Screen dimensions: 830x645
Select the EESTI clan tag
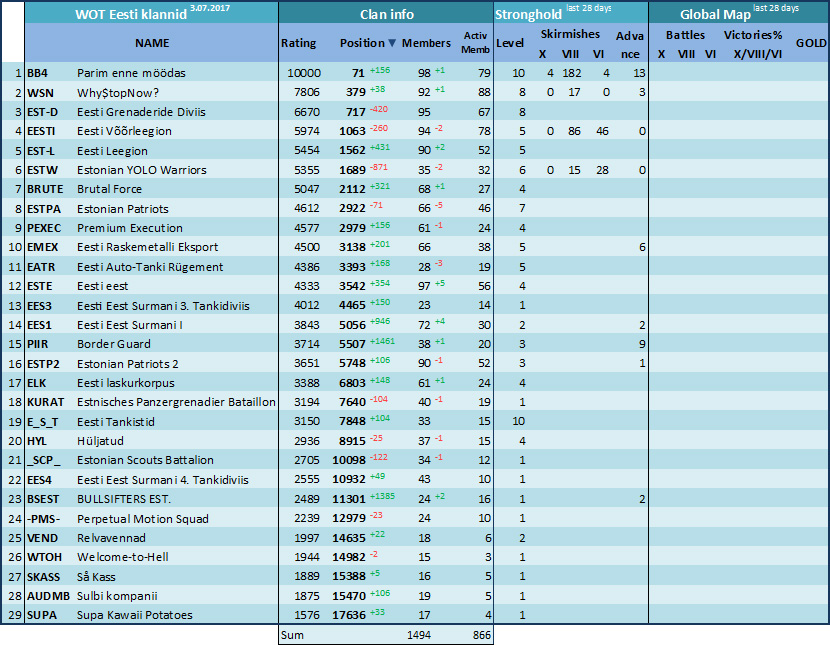[x=41, y=131]
